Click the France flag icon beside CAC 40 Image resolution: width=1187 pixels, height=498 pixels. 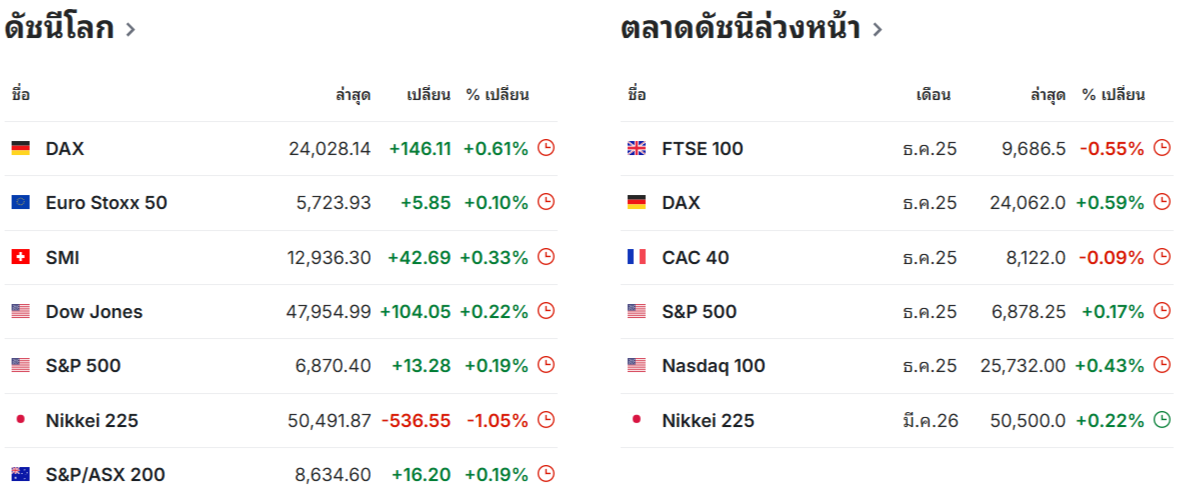click(x=636, y=258)
